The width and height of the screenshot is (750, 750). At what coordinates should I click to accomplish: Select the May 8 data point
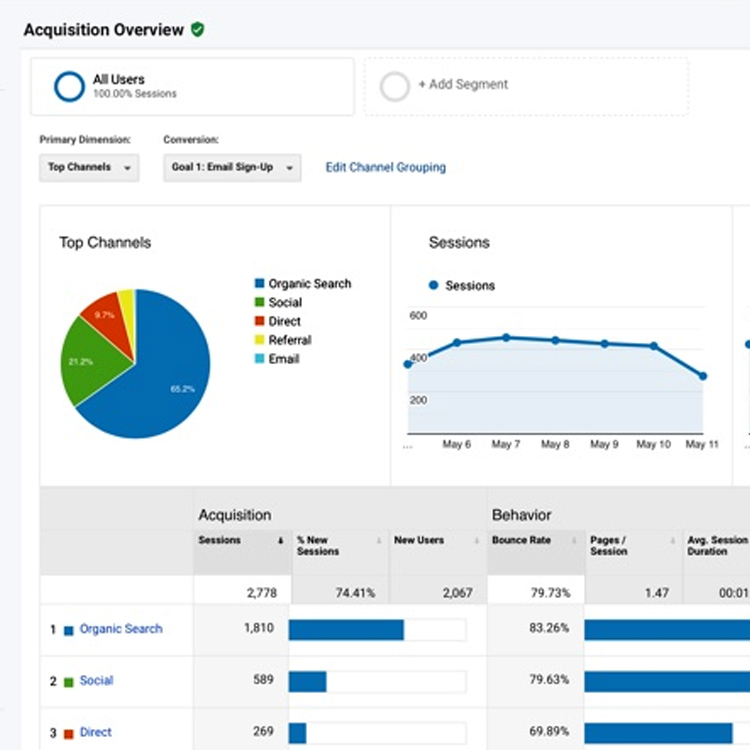(x=555, y=341)
